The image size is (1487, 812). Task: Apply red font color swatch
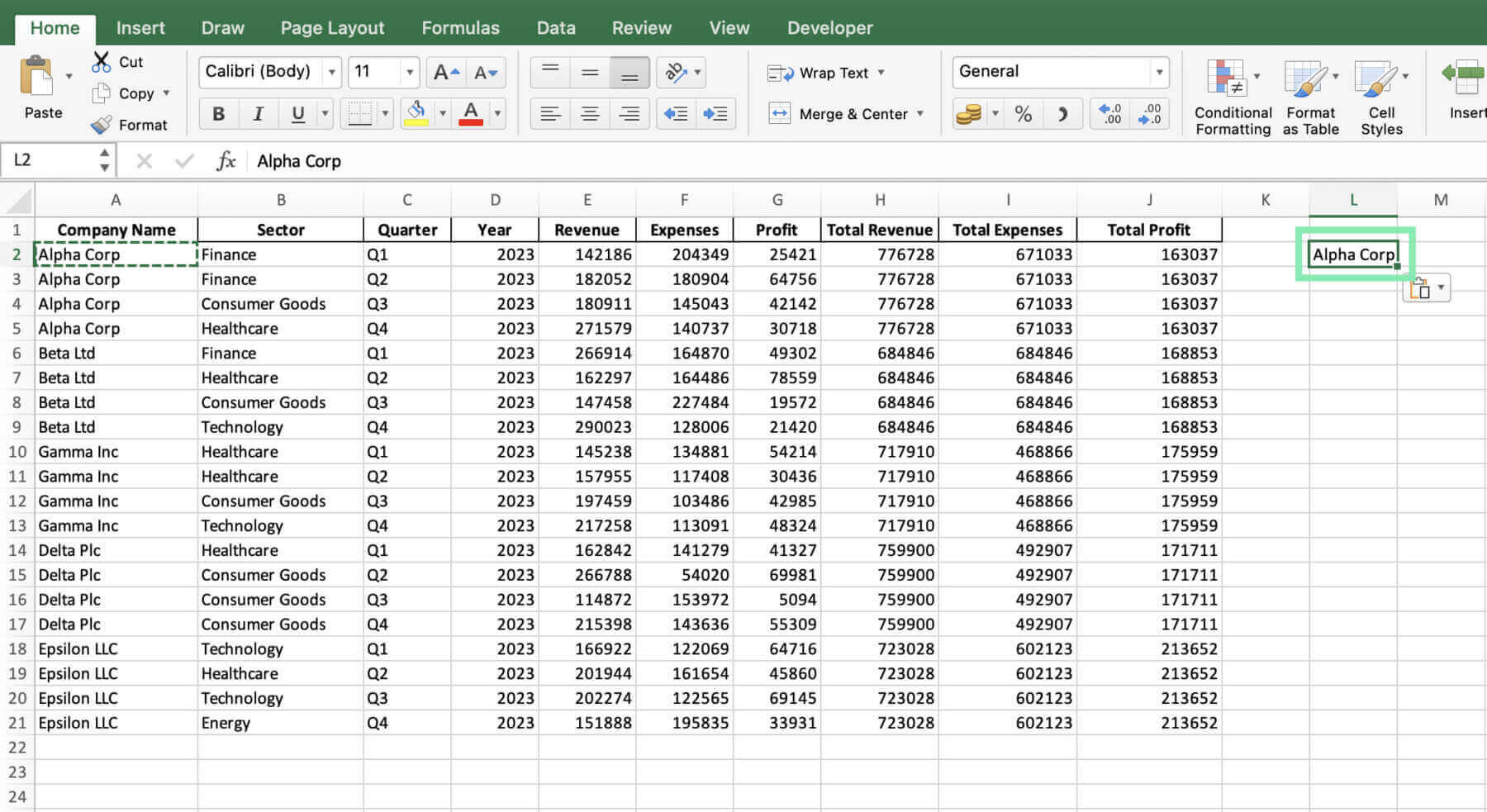coord(471,113)
